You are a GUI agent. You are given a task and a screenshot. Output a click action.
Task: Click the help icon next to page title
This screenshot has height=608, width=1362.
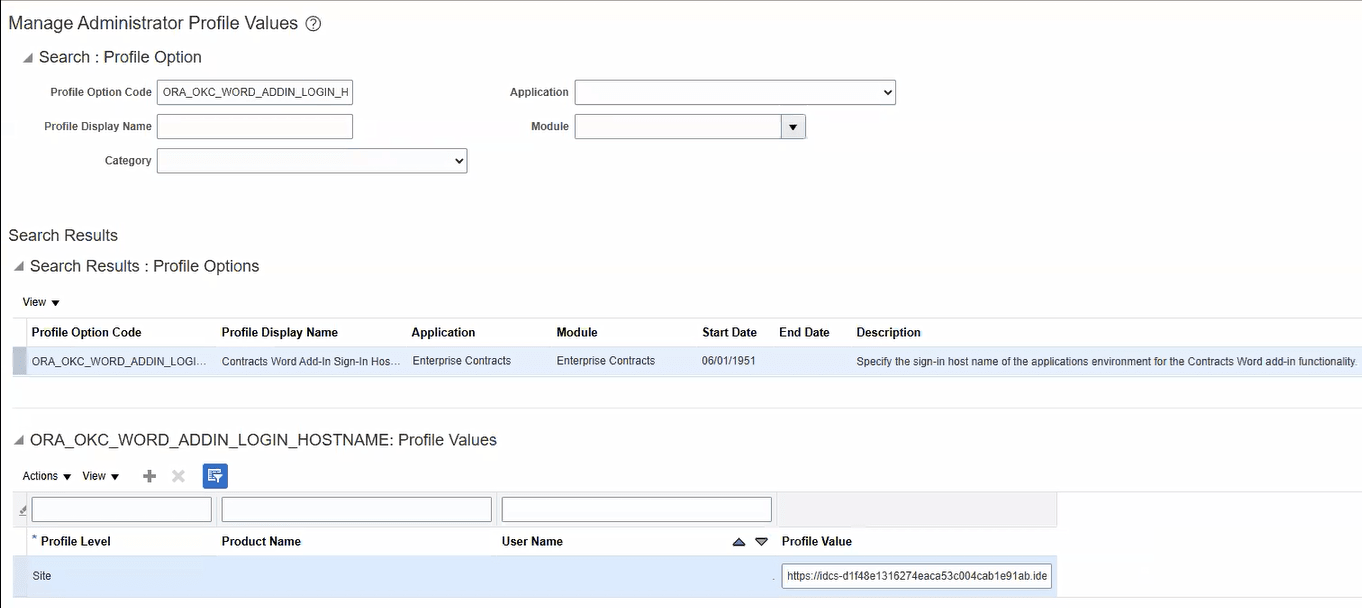(x=312, y=23)
